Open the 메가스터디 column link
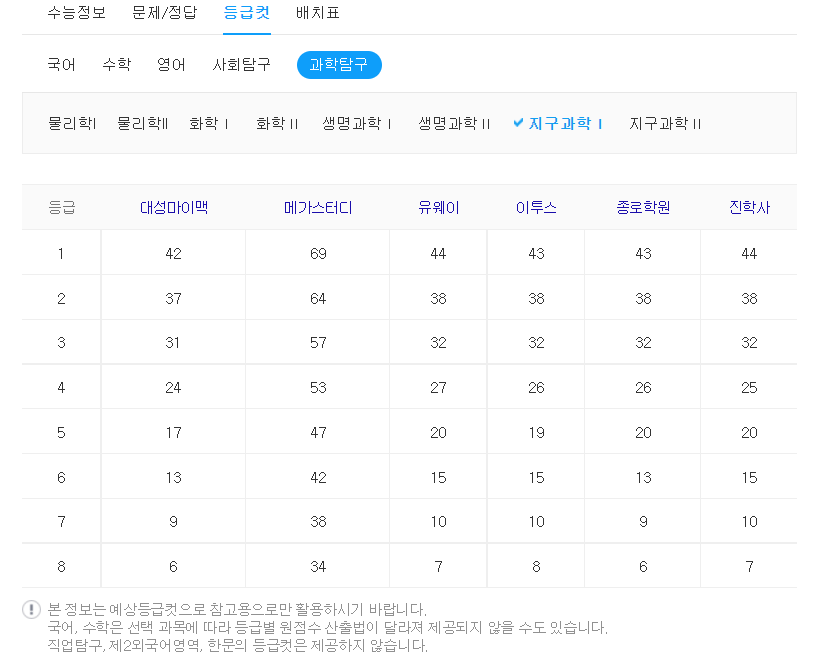814x671 pixels. (x=318, y=208)
